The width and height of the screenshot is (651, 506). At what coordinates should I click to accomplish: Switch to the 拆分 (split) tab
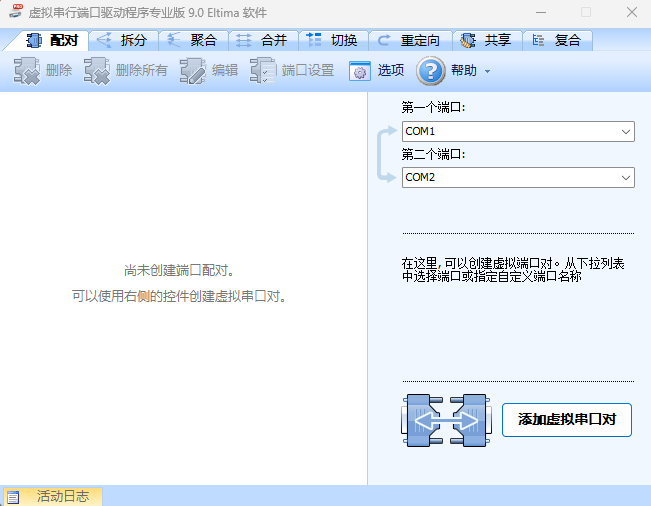[x=123, y=41]
